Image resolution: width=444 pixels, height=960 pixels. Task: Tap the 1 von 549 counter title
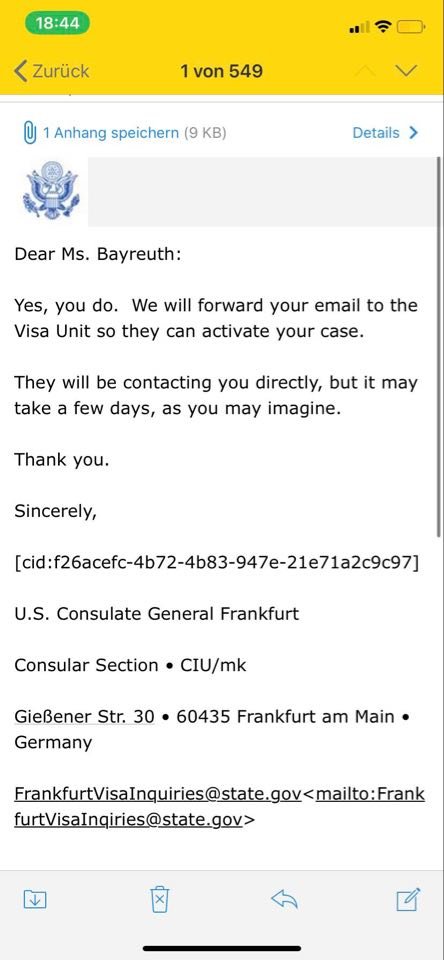coord(222,71)
